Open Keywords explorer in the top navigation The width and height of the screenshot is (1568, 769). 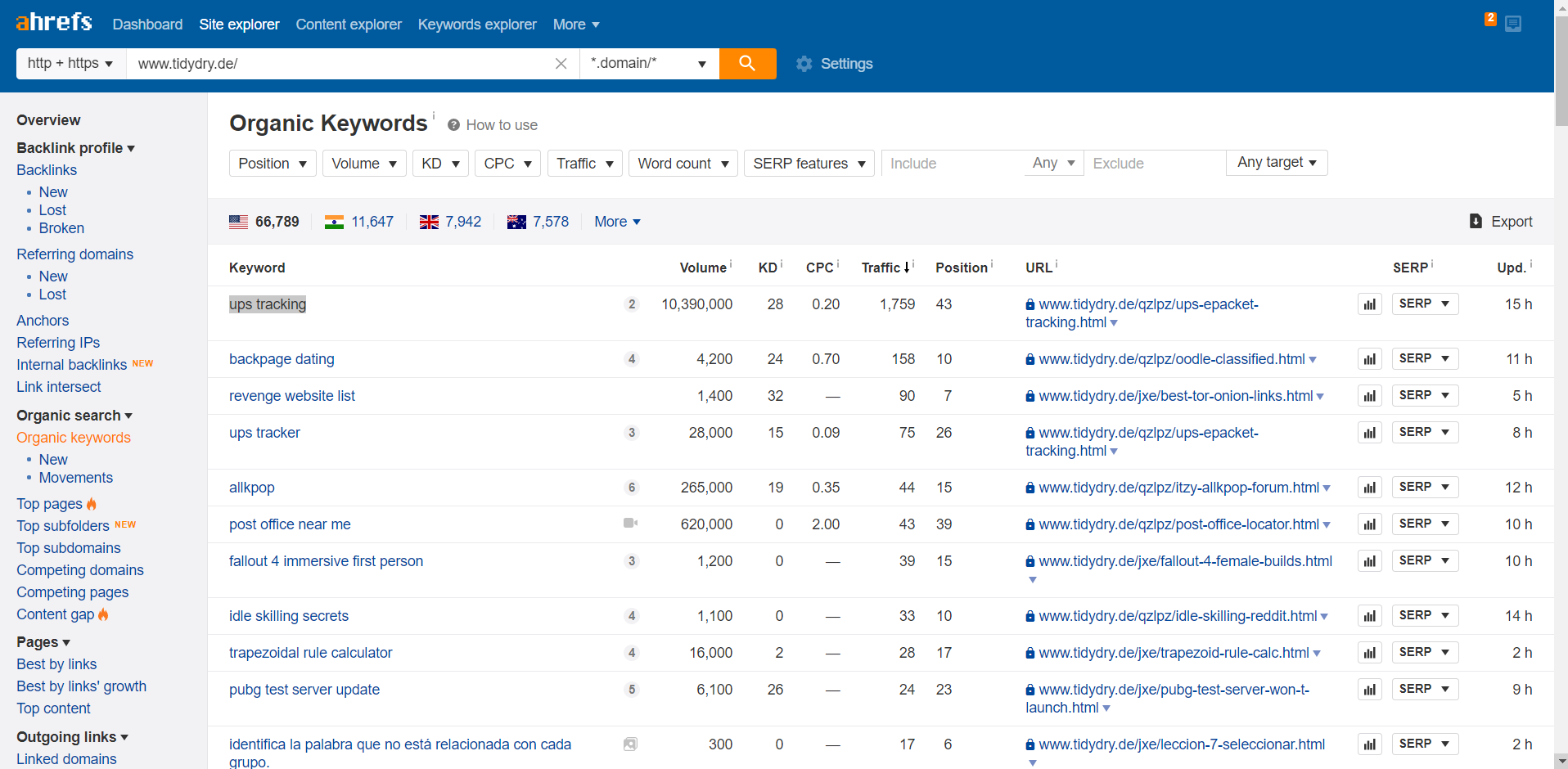pos(477,25)
